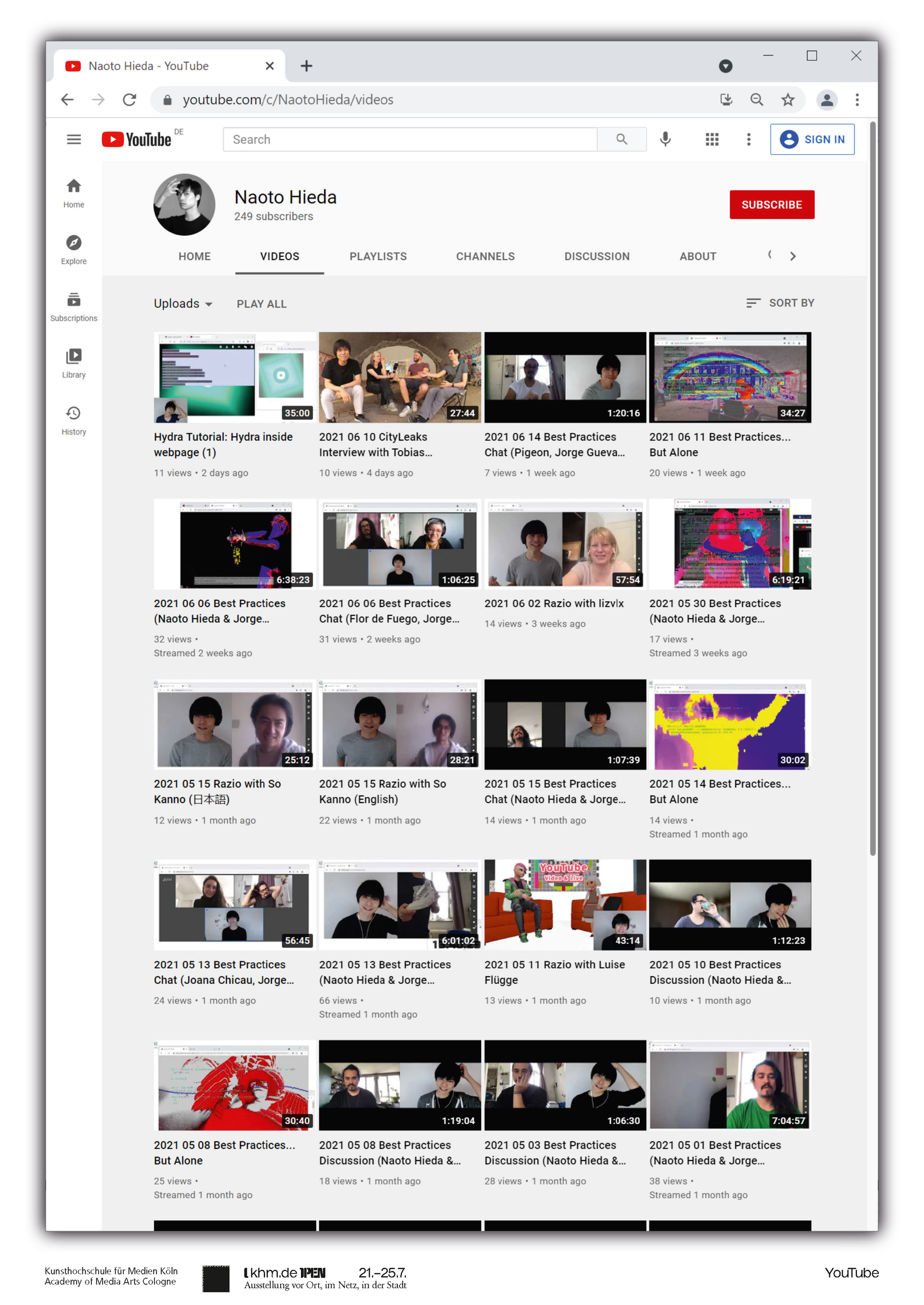Bookmark this page with the star icon
The image size is (924, 1305).
pos(788,100)
